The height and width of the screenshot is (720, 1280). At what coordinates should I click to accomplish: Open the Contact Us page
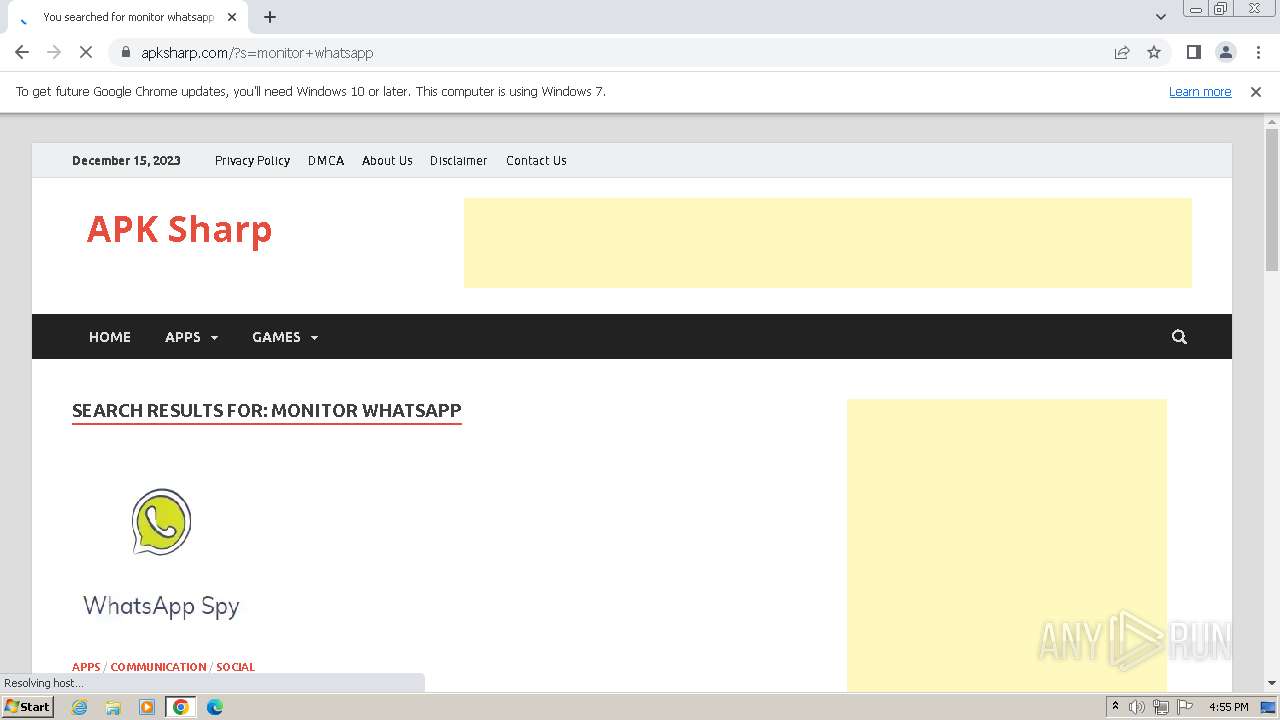pyautogui.click(x=536, y=160)
